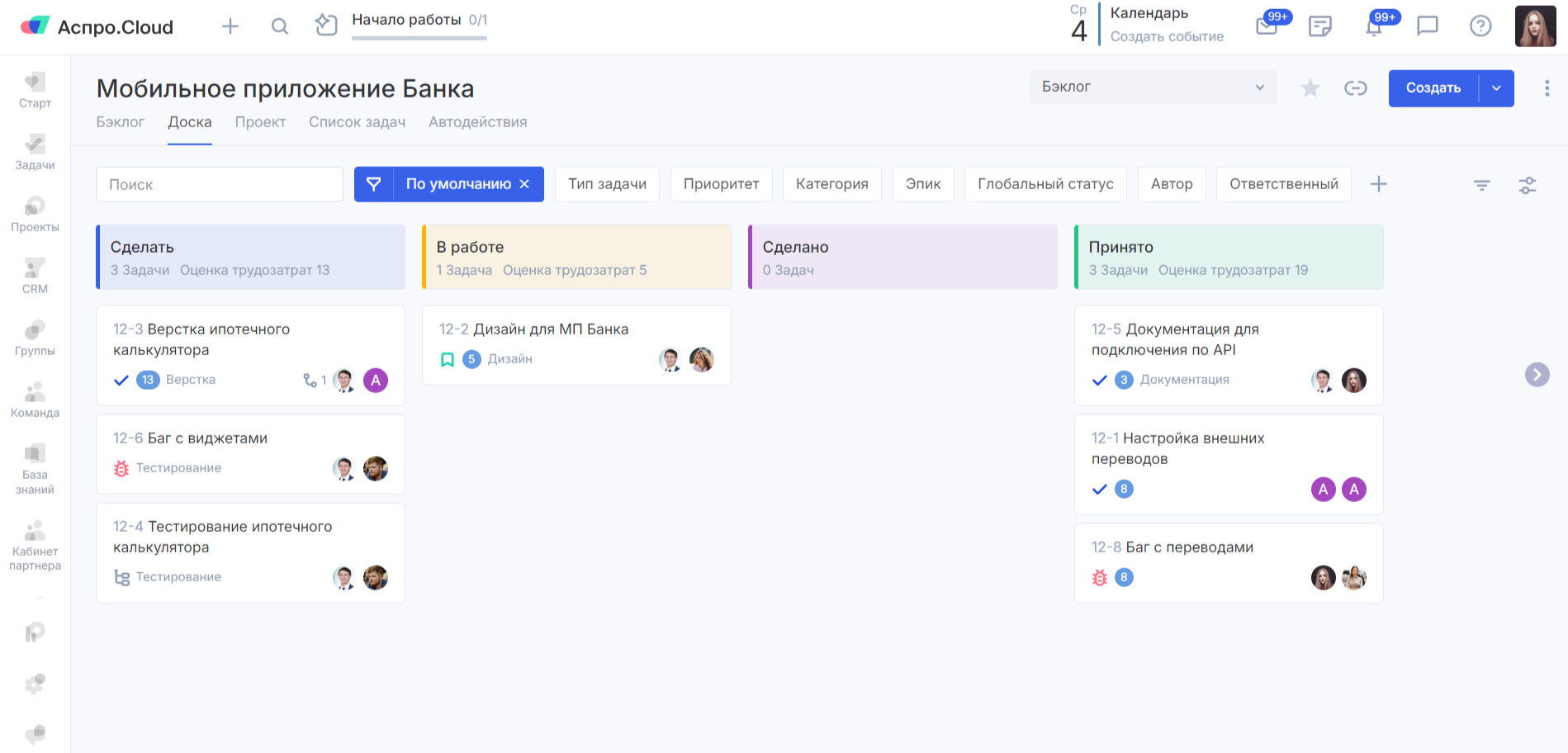Click the Создать событие link
1568x753 pixels.
point(1166,36)
